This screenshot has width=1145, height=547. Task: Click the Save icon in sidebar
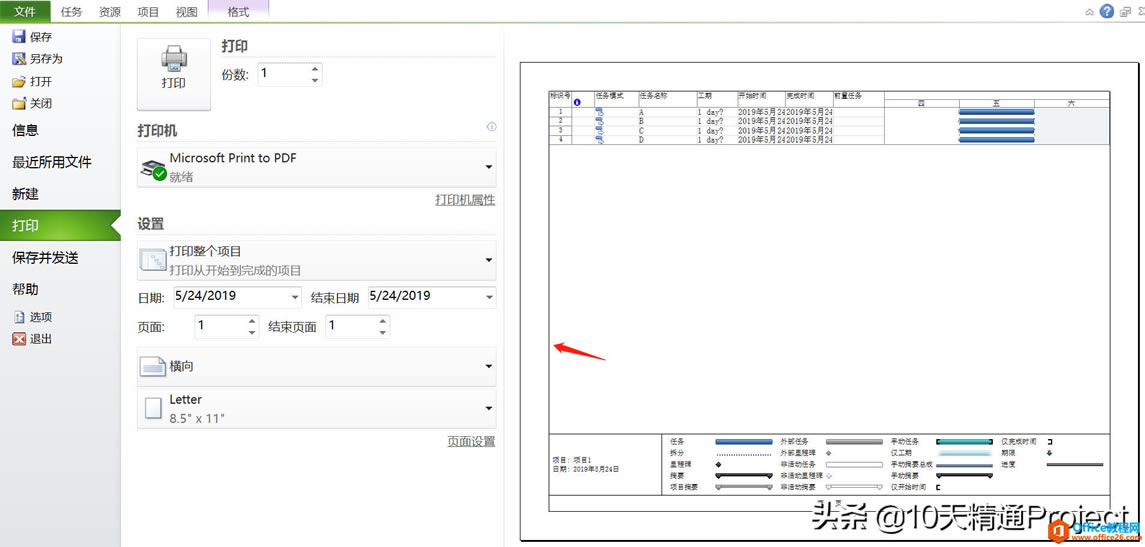(19, 37)
